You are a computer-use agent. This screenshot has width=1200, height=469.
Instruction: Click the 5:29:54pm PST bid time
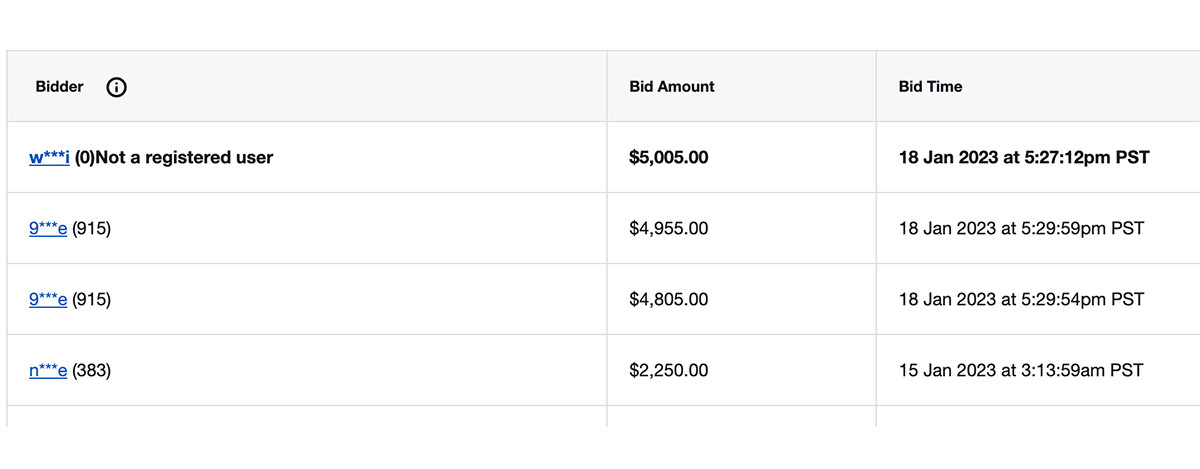pos(1021,299)
